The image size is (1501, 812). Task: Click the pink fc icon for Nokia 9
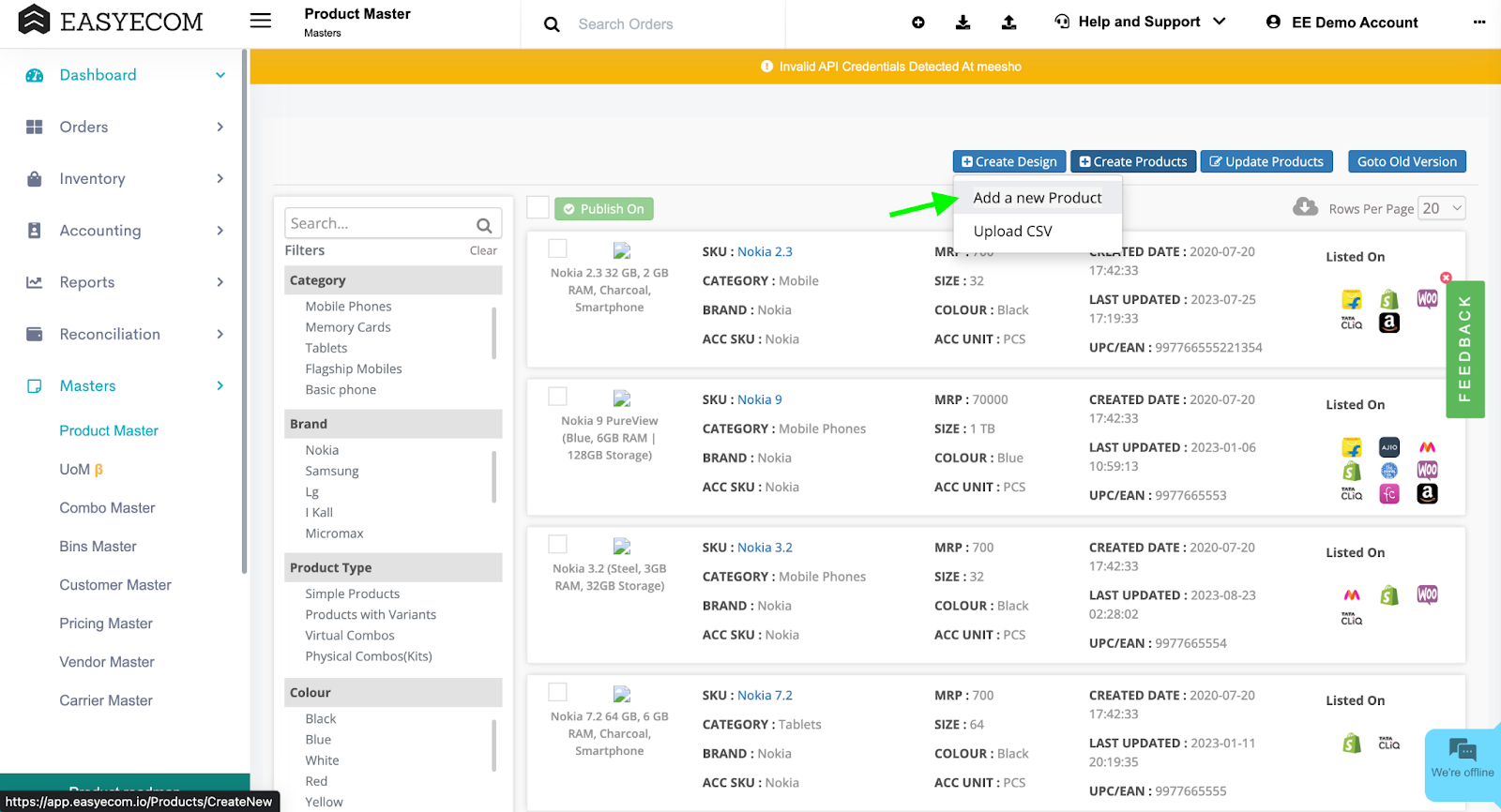coord(1389,494)
